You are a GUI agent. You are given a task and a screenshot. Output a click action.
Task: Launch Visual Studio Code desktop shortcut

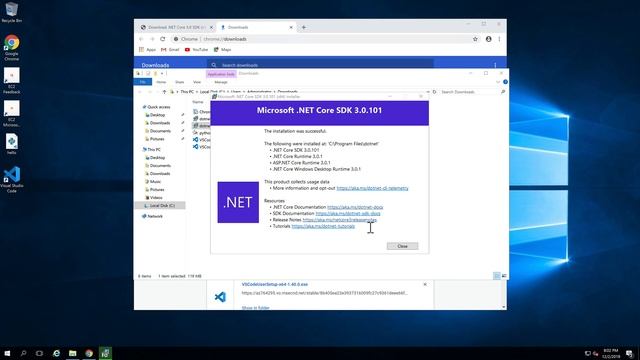click(x=11, y=180)
